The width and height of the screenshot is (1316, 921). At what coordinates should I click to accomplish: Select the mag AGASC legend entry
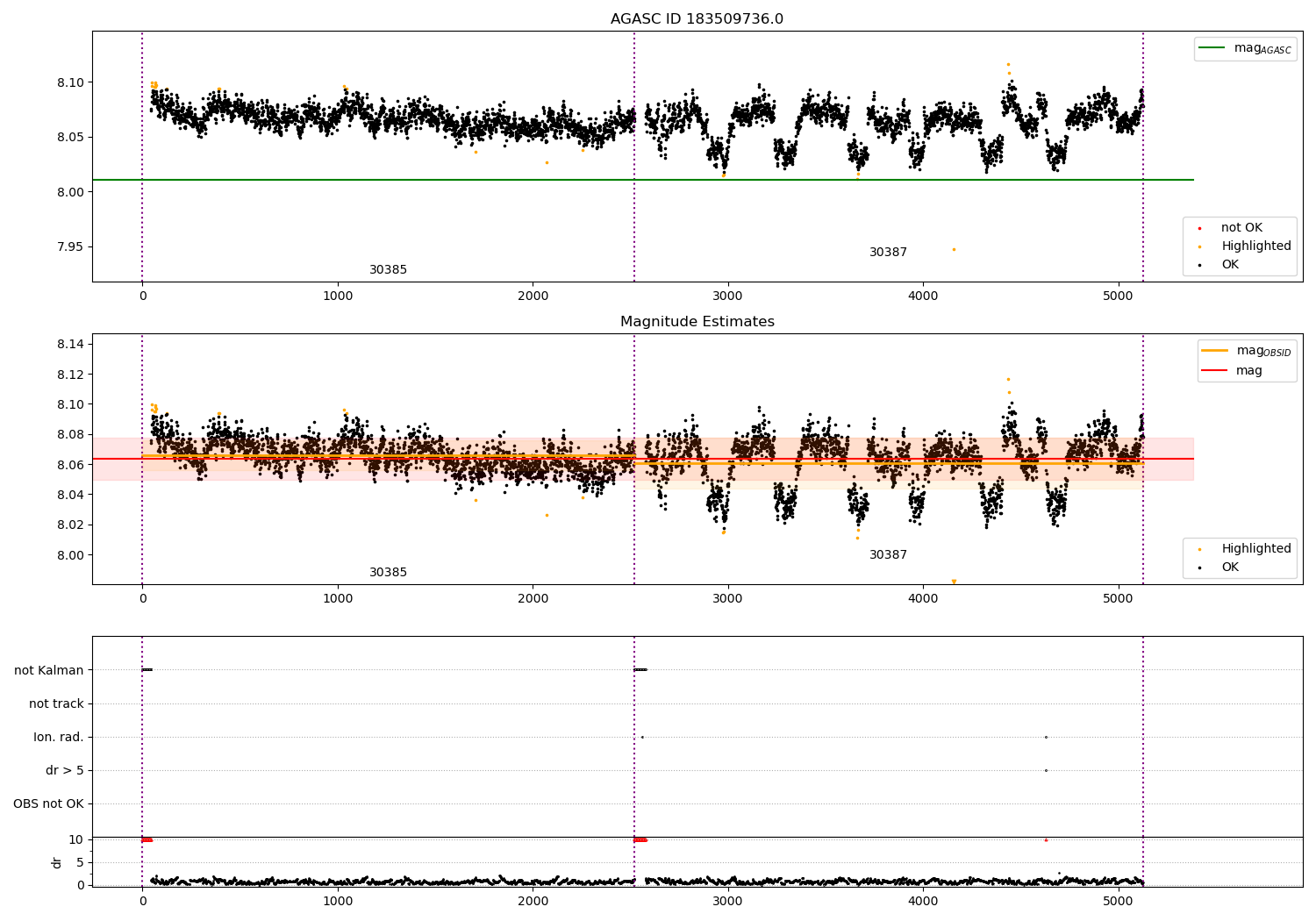tap(1245, 48)
